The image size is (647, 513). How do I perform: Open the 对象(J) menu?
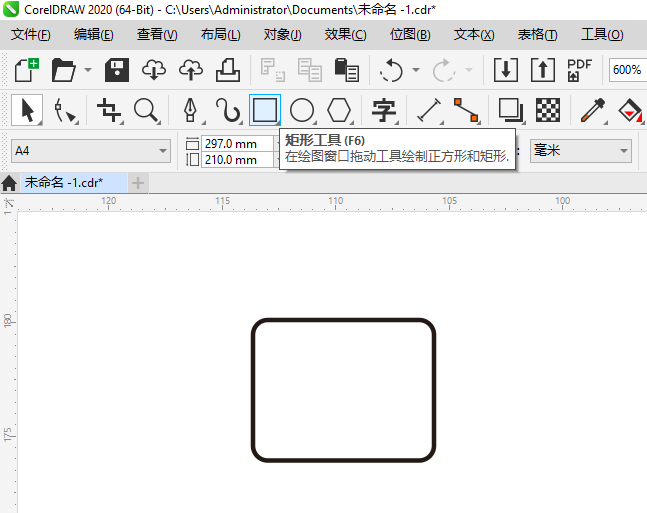click(x=283, y=35)
